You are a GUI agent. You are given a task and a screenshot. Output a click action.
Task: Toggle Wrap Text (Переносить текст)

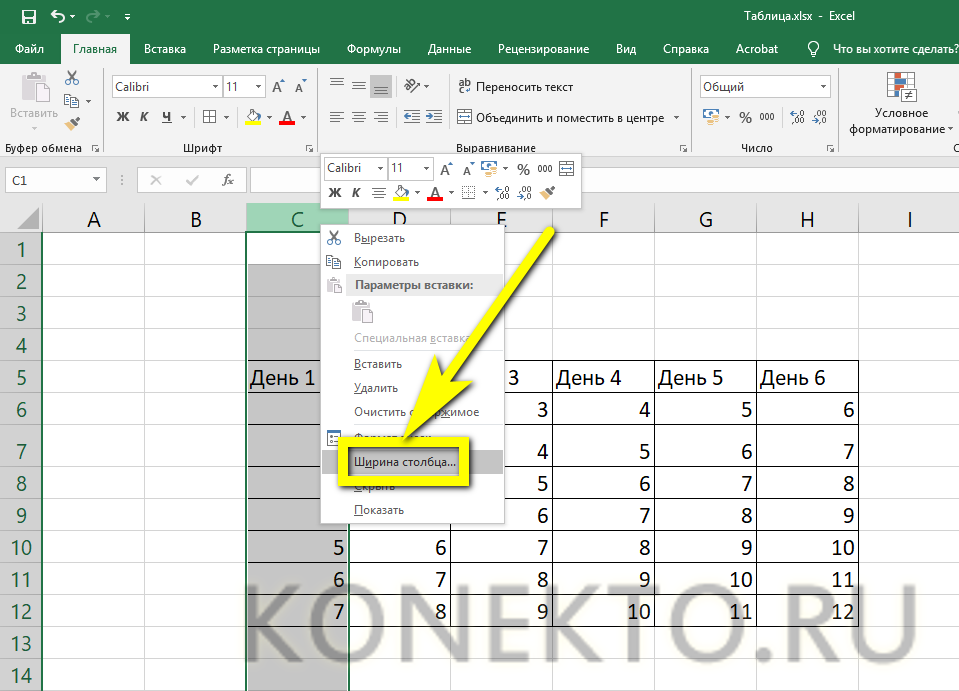pos(515,87)
